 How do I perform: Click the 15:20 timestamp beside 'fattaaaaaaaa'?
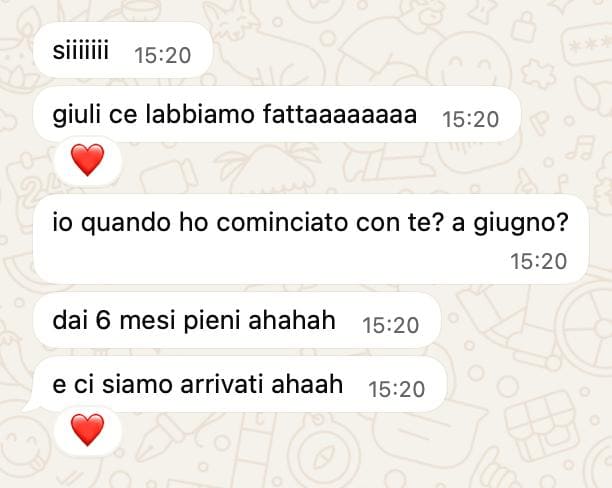470,119
